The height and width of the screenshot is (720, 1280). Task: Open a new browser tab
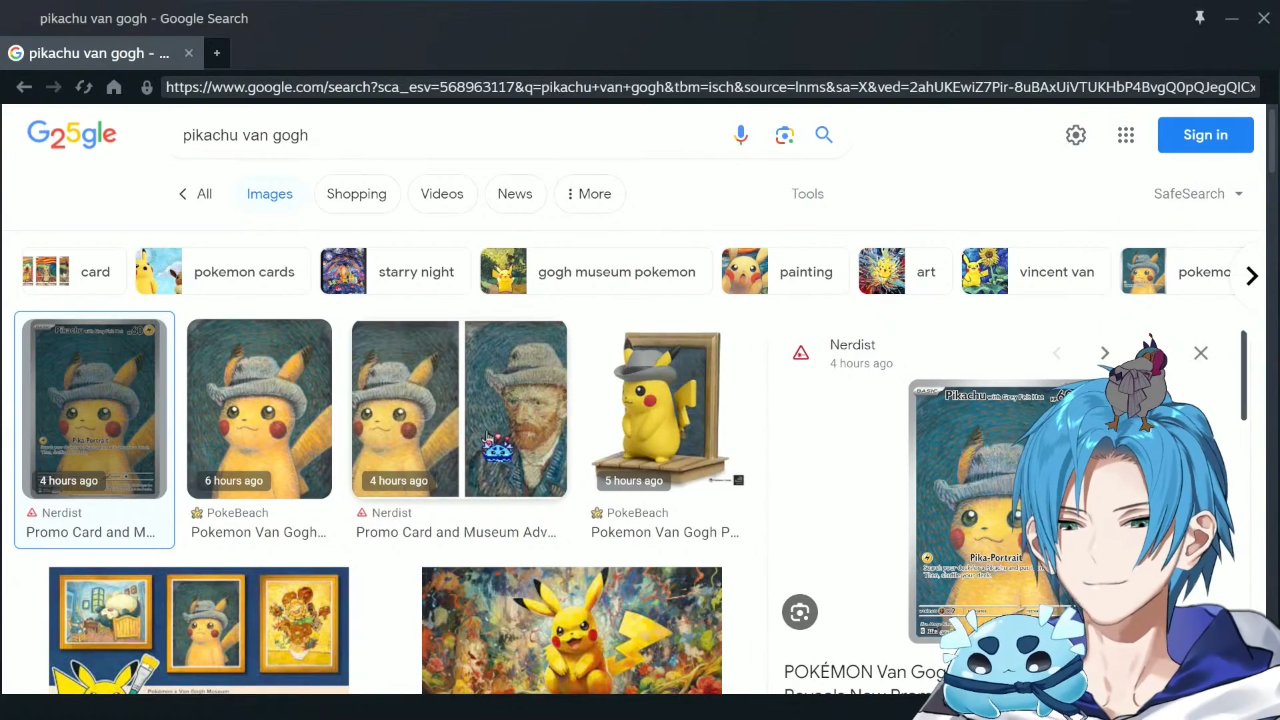point(216,53)
